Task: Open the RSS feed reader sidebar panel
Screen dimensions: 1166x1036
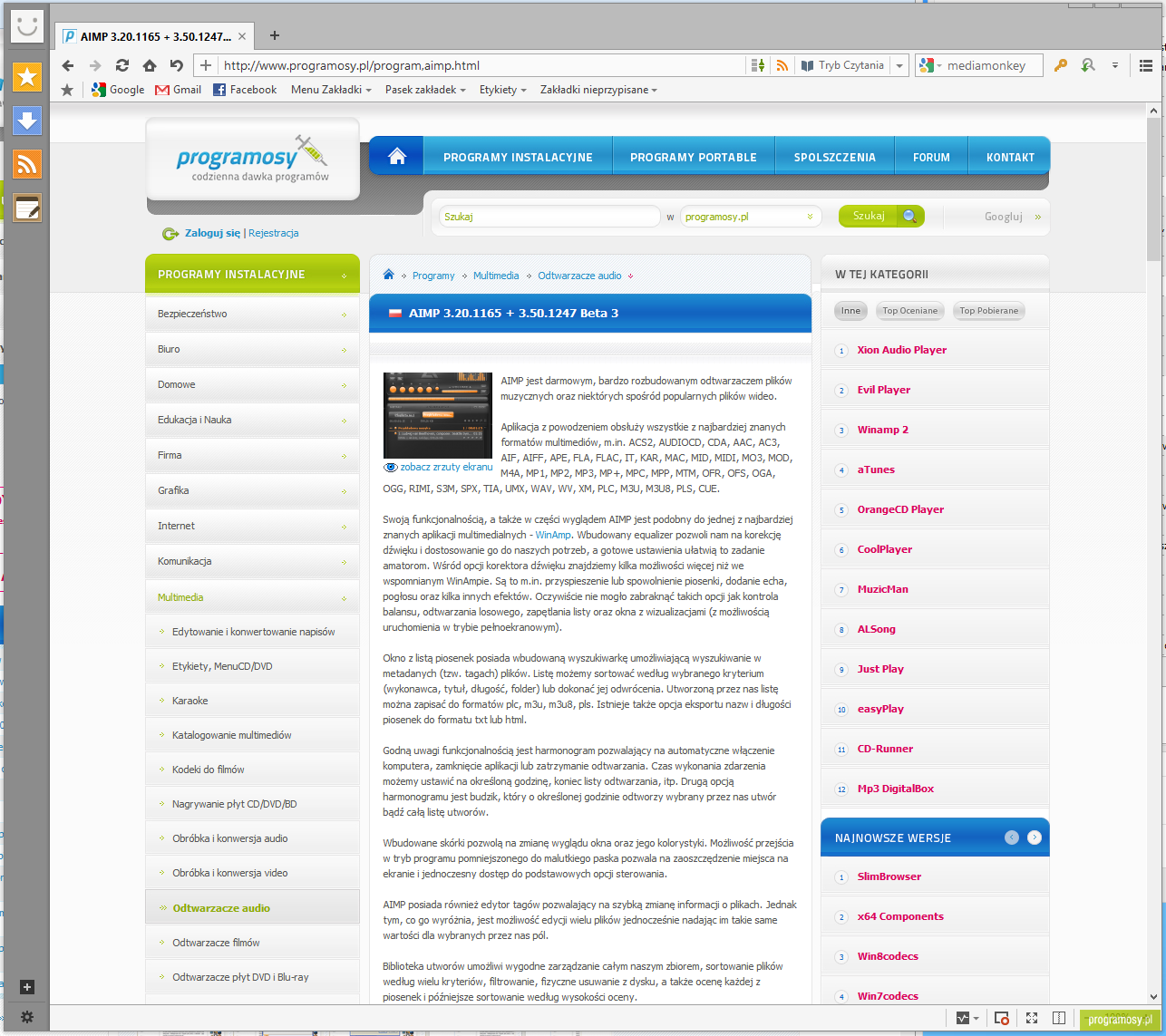Action: [x=27, y=164]
